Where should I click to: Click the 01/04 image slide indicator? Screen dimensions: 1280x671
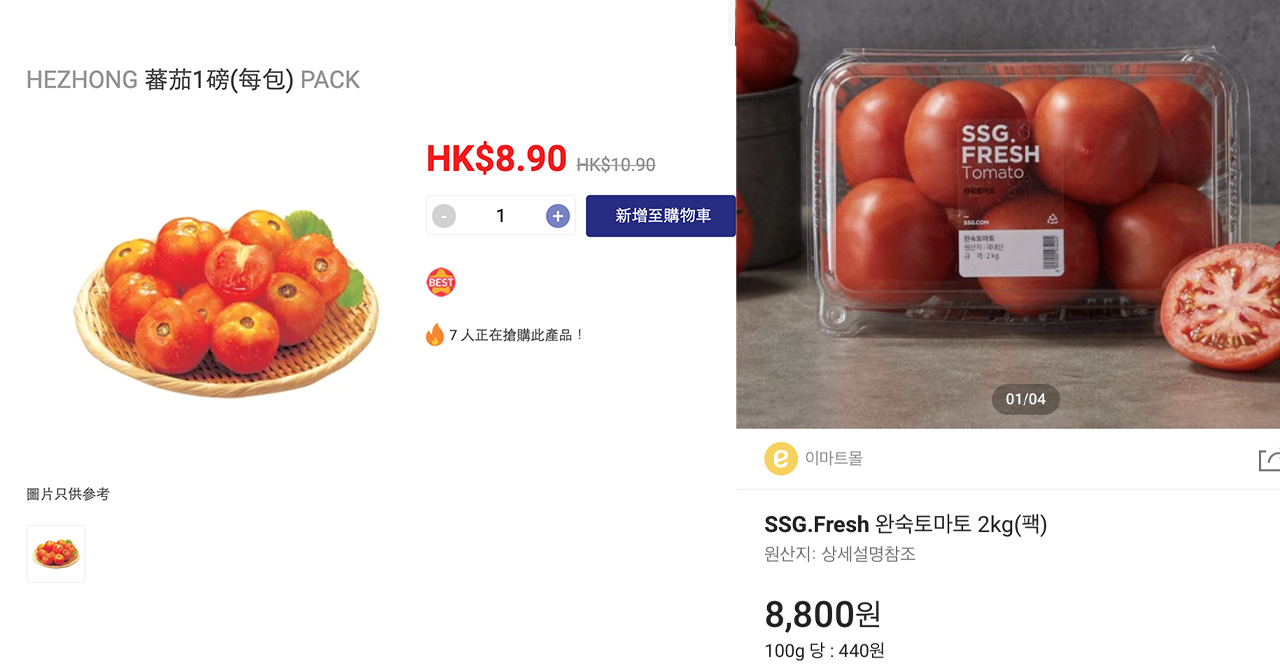[x=1025, y=399]
